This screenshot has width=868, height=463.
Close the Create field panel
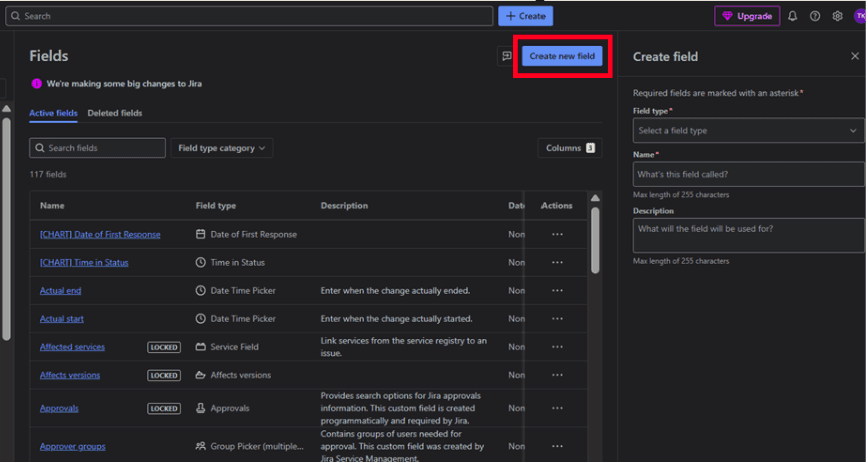tap(855, 57)
